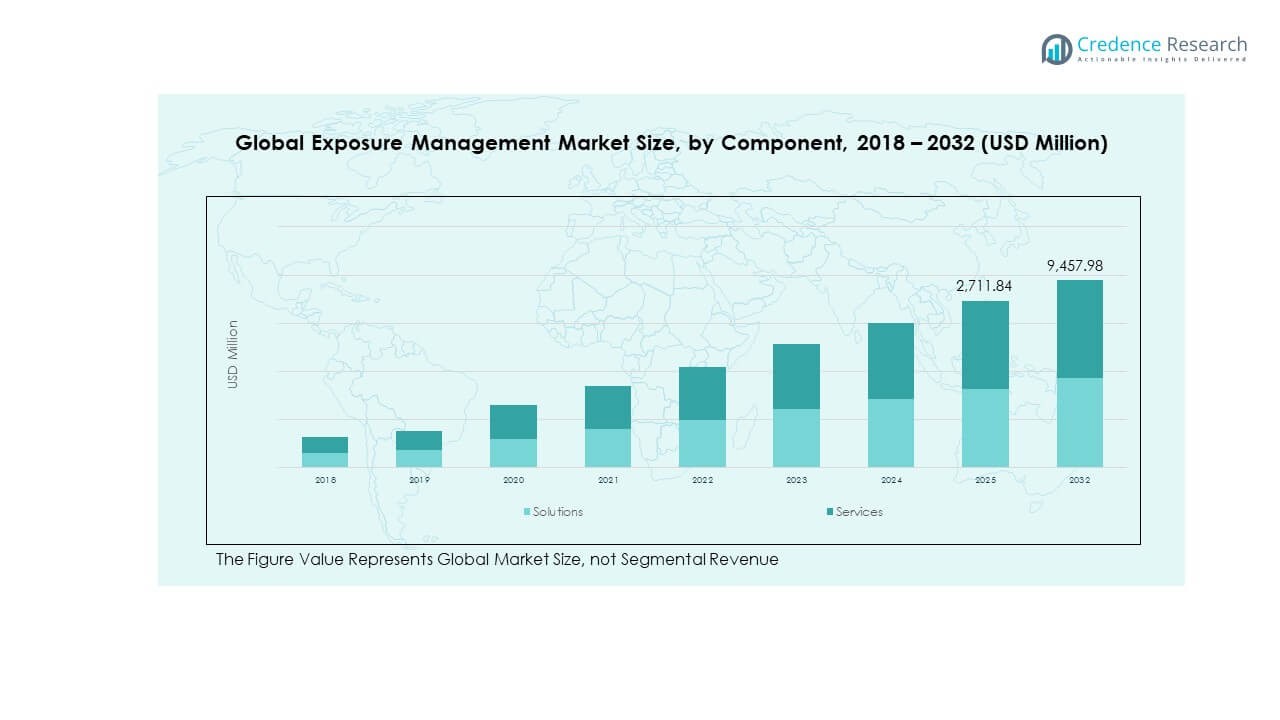
Task: Click the Credence Research brand name text
Action: pyautogui.click(x=1162, y=44)
